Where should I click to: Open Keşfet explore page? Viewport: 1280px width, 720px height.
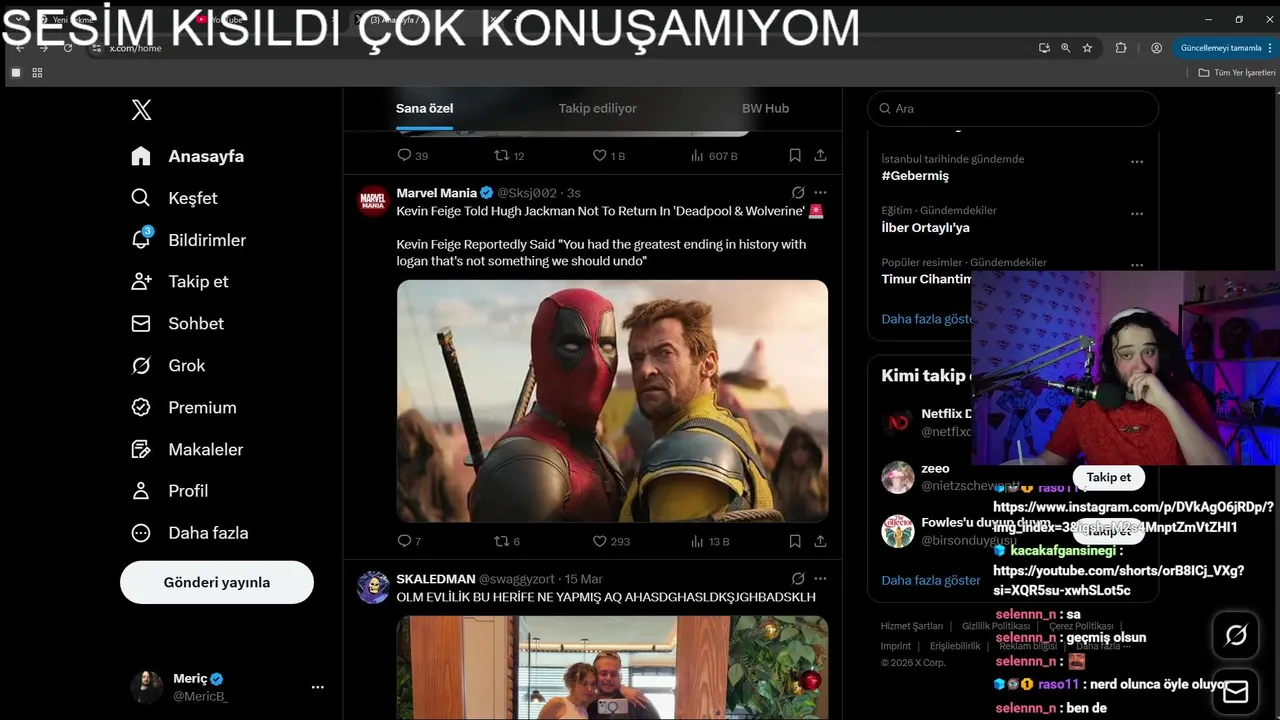pos(174,198)
